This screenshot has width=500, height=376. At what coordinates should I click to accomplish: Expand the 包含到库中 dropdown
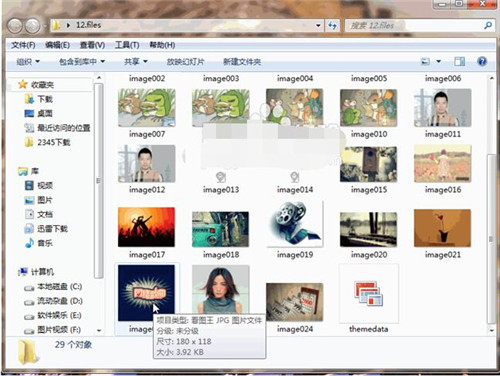[x=82, y=62]
